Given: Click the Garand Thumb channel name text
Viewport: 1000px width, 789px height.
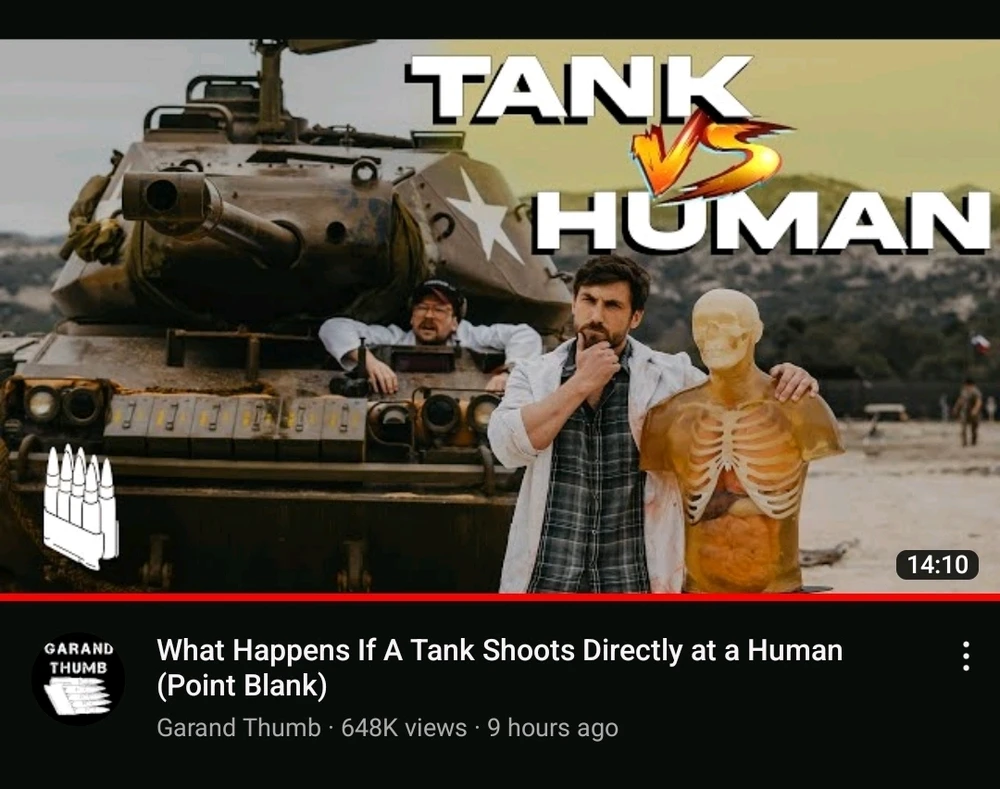Looking at the screenshot, I should tap(239, 728).
